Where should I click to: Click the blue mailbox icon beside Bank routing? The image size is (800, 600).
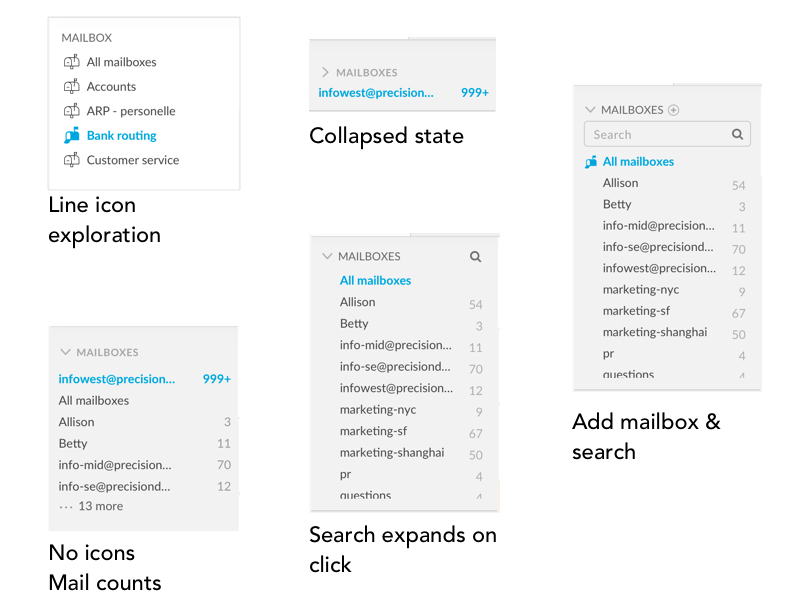(x=71, y=135)
